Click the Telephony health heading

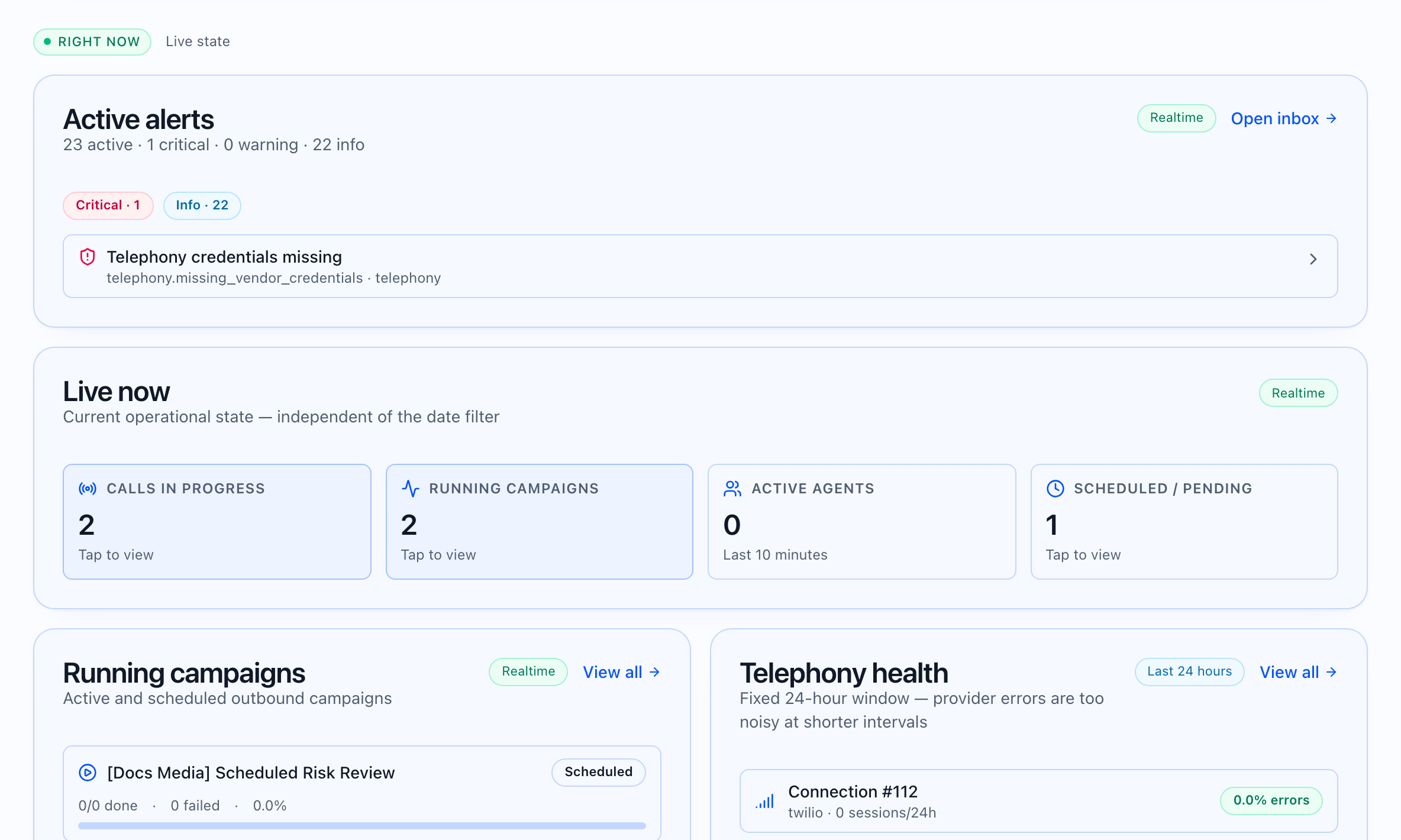(844, 673)
